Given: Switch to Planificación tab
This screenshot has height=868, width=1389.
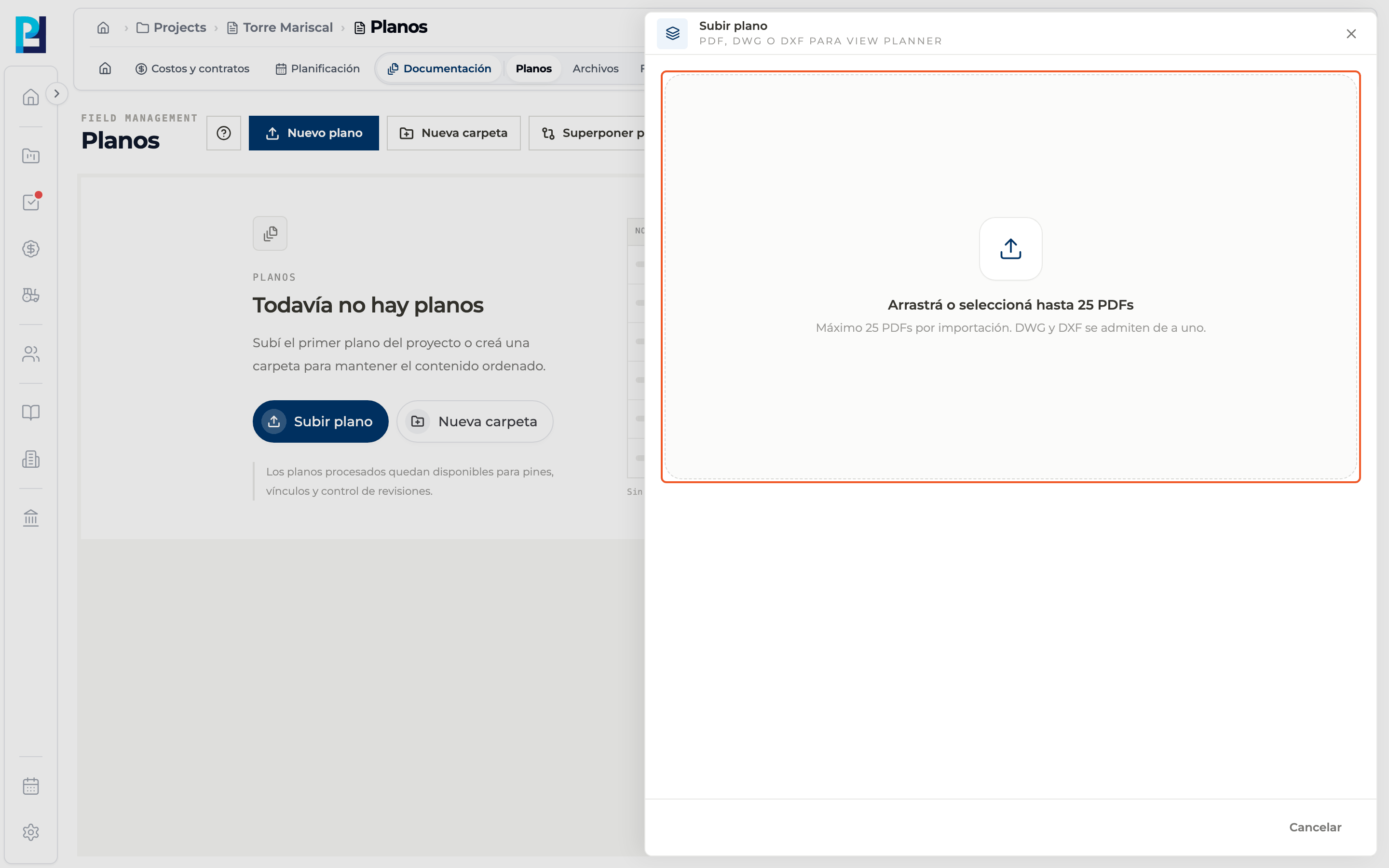Looking at the screenshot, I should pos(317,68).
